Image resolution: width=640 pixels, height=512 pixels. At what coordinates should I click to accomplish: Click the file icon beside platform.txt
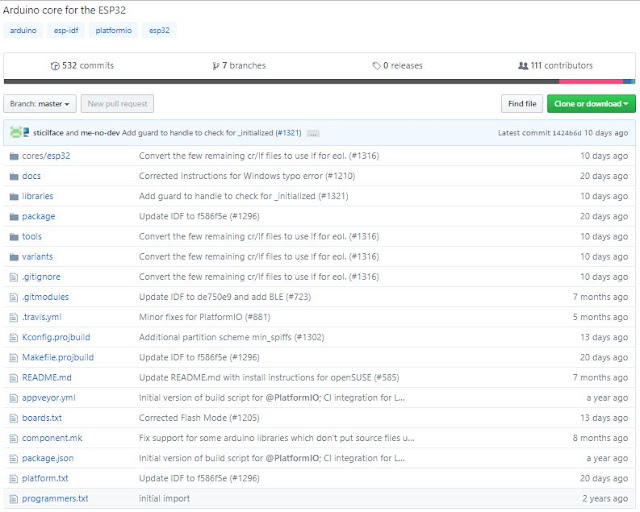[x=14, y=479]
